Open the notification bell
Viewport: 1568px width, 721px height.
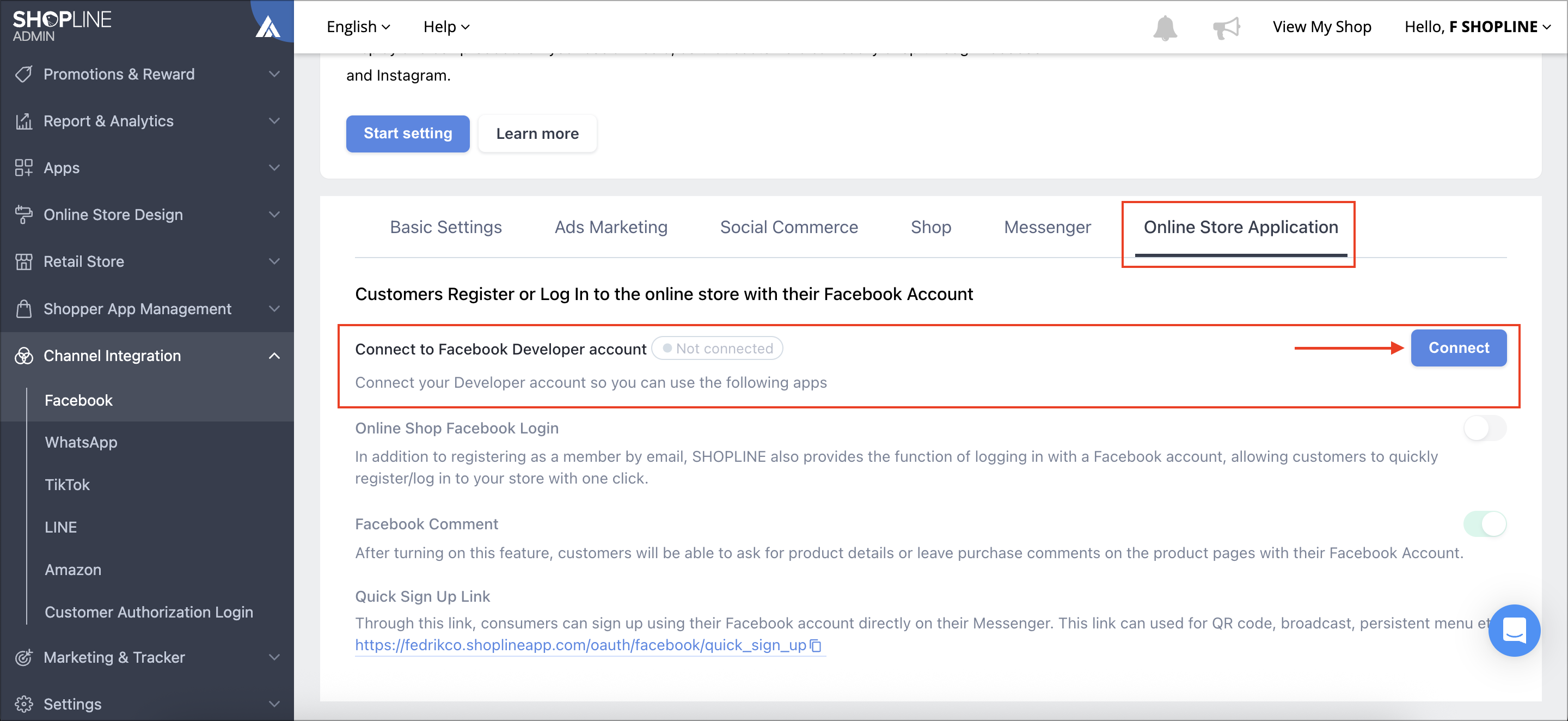[x=1165, y=27]
